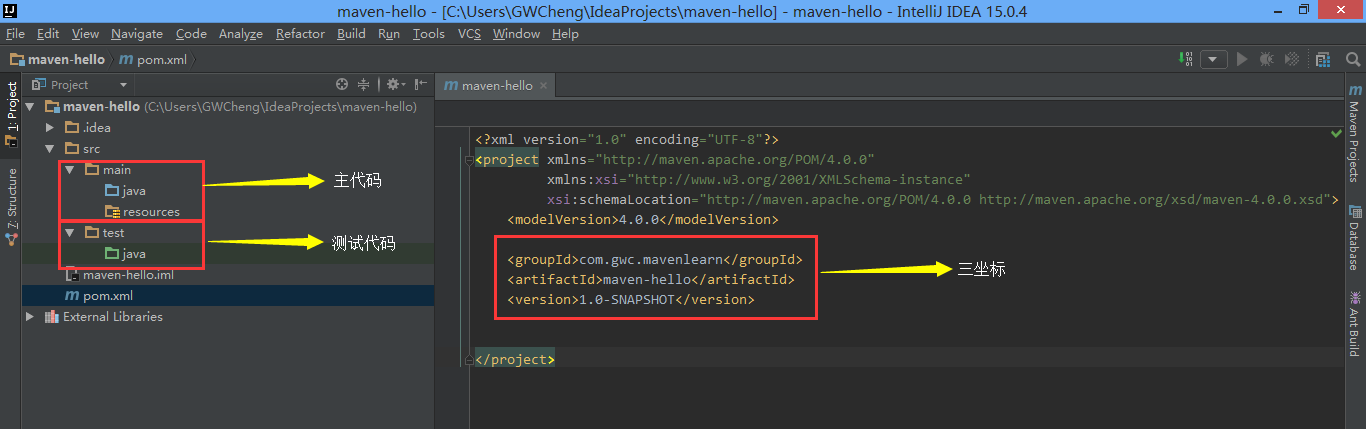The height and width of the screenshot is (429, 1366).
Task: Open the File menu
Action: pyautogui.click(x=14, y=33)
